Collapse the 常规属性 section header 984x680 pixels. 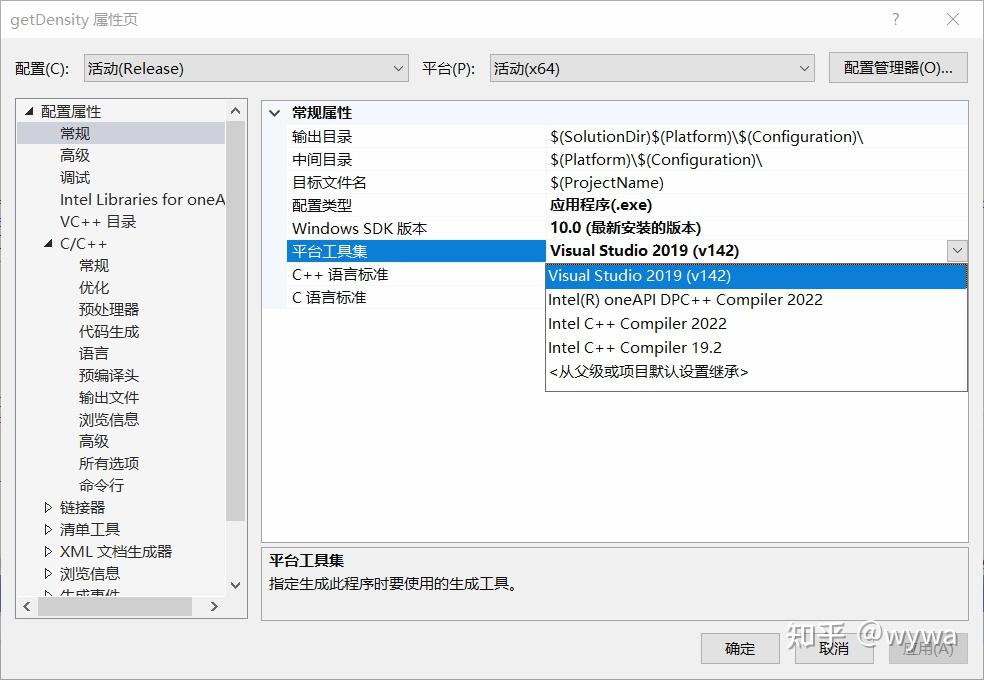tap(277, 112)
